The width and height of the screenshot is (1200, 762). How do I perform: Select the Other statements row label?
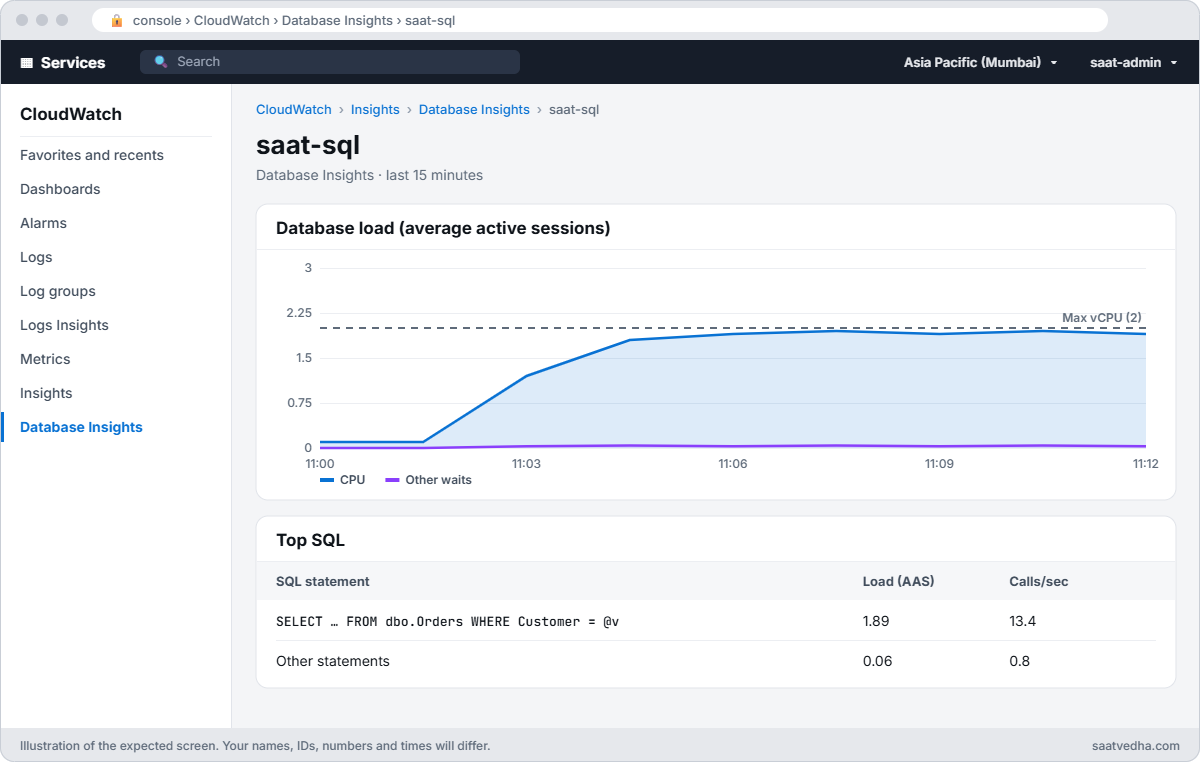[333, 661]
